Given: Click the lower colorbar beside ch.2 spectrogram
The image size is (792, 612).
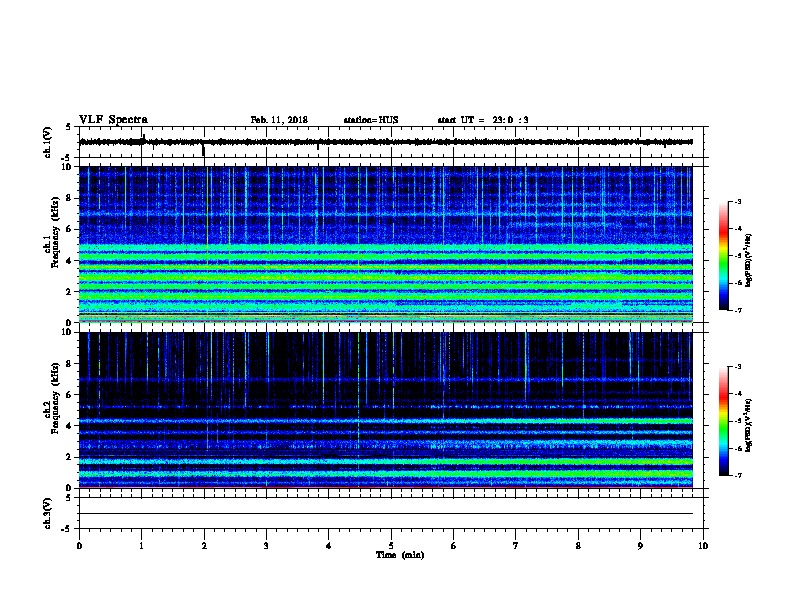Looking at the screenshot, I should click(x=723, y=421).
